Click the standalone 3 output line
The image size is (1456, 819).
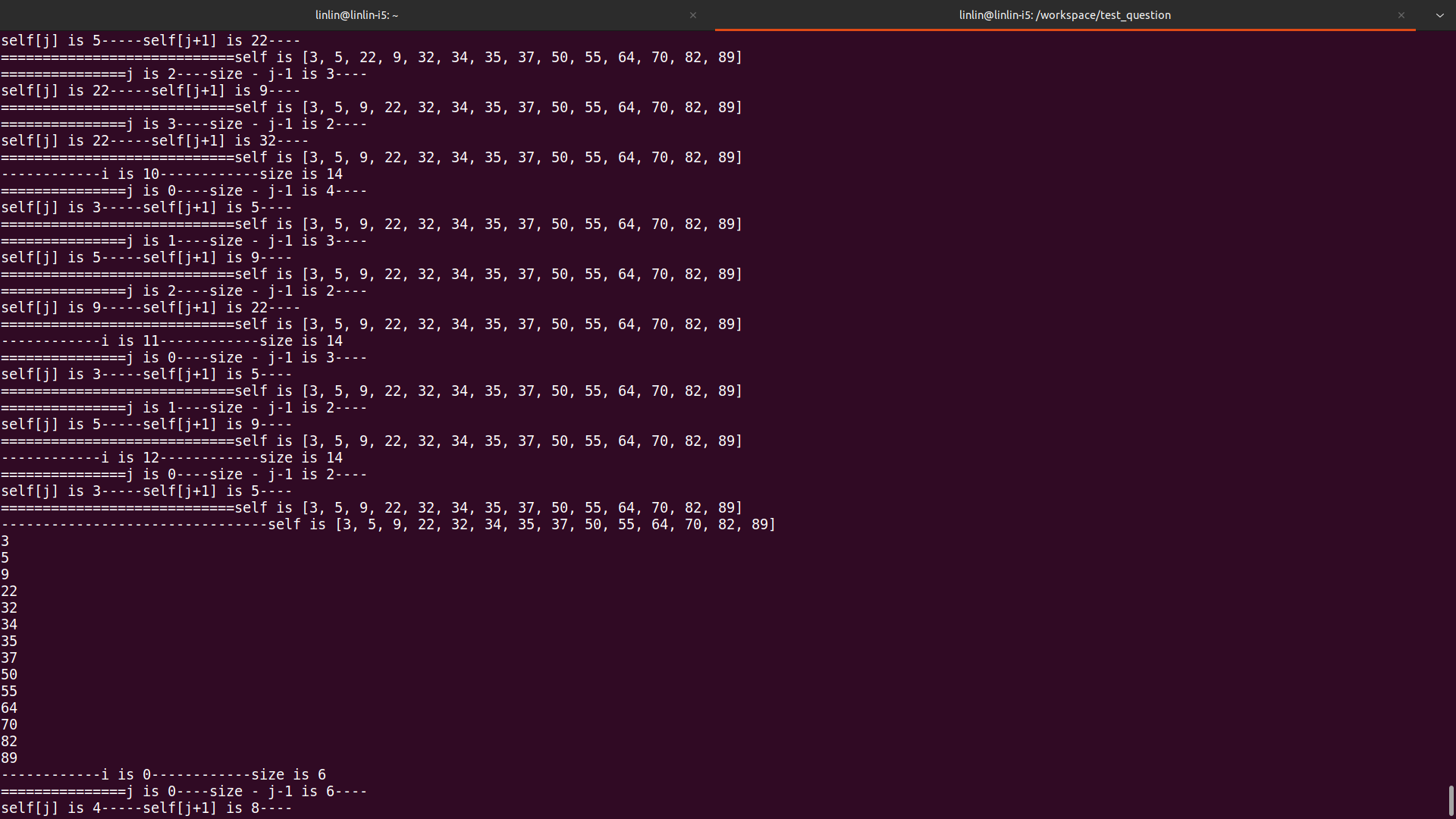pyautogui.click(x=5, y=541)
